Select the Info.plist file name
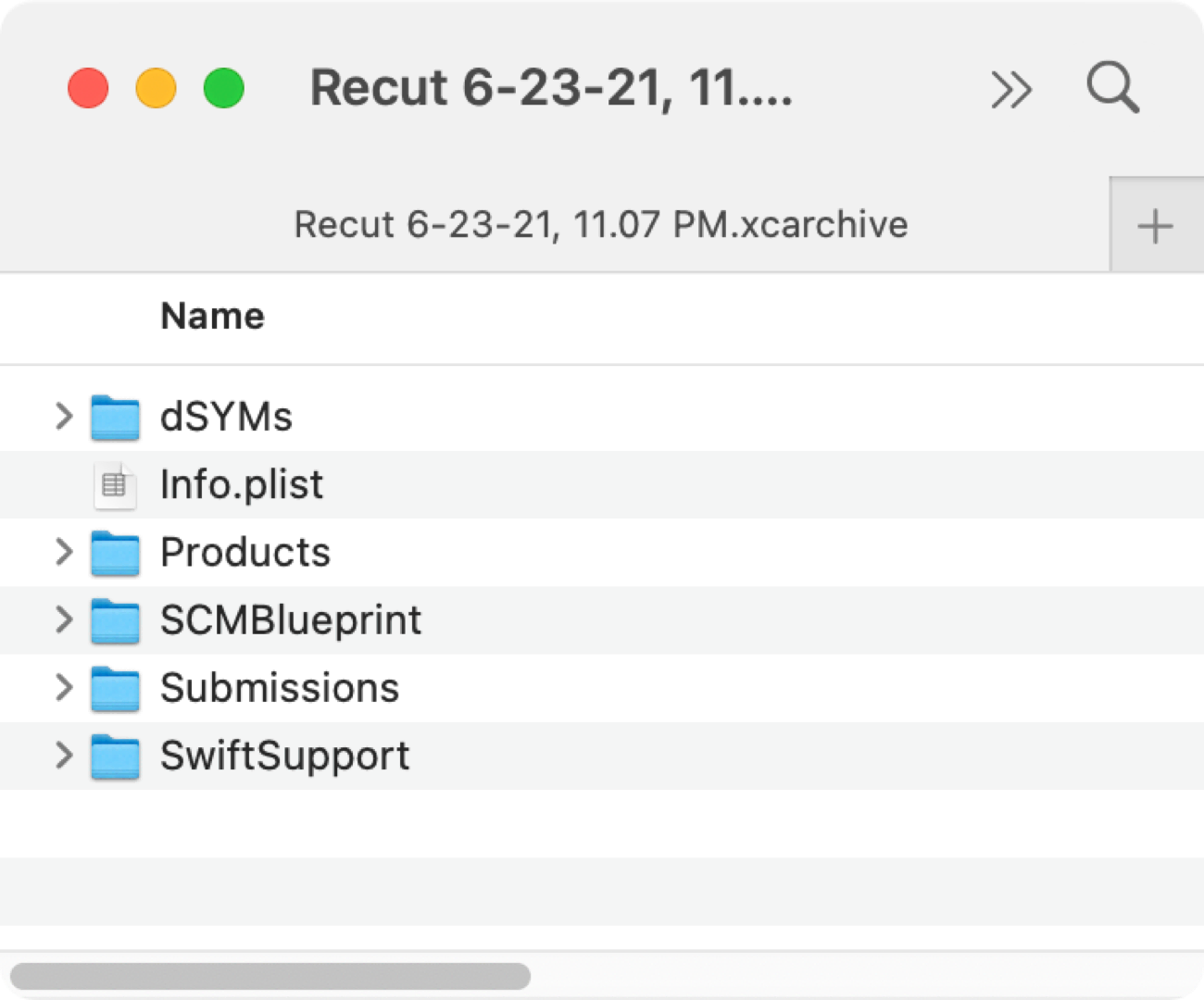 tap(242, 484)
